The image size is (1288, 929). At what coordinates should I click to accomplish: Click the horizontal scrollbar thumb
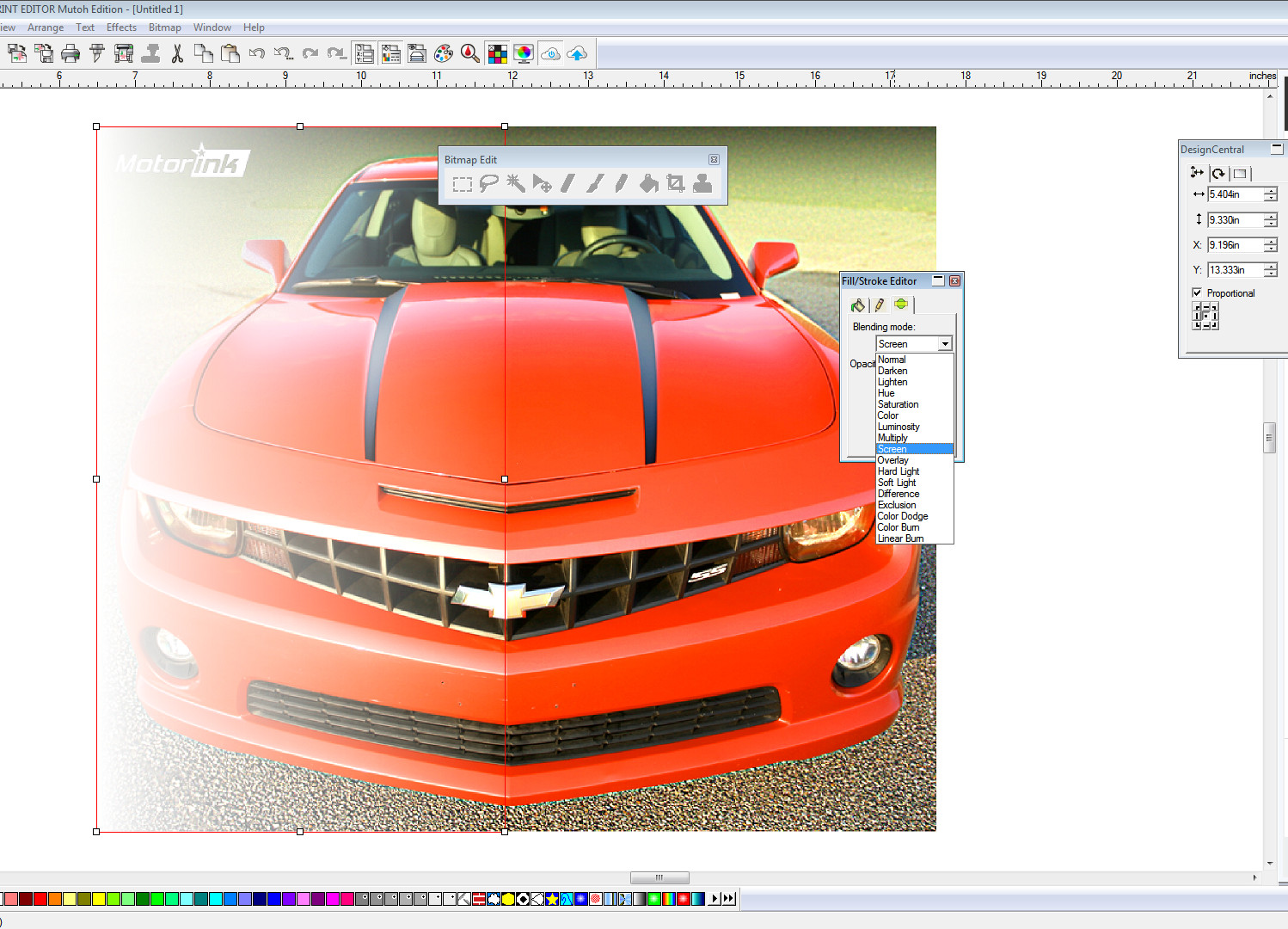tap(659, 877)
